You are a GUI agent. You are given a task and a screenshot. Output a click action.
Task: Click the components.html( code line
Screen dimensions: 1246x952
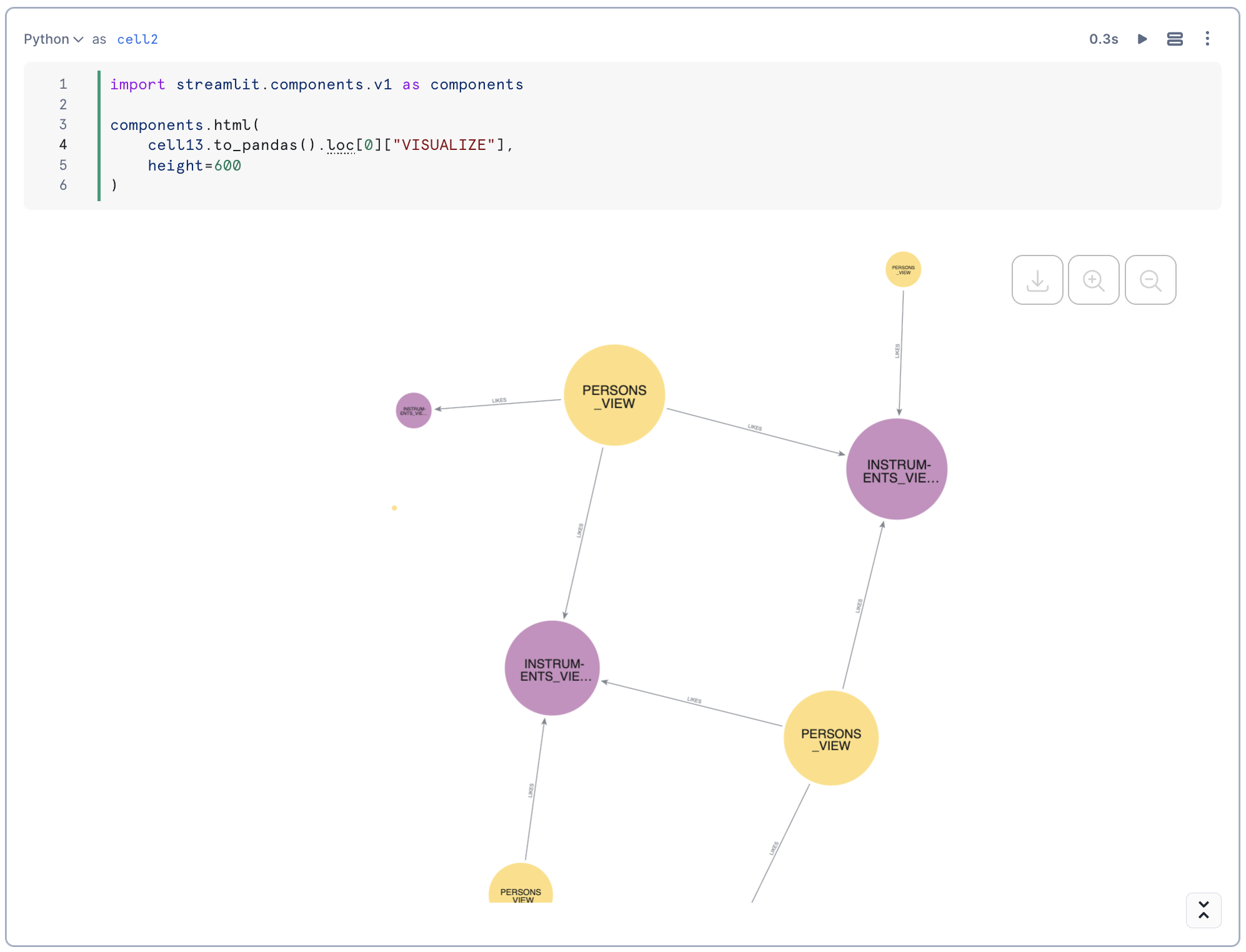185,125
